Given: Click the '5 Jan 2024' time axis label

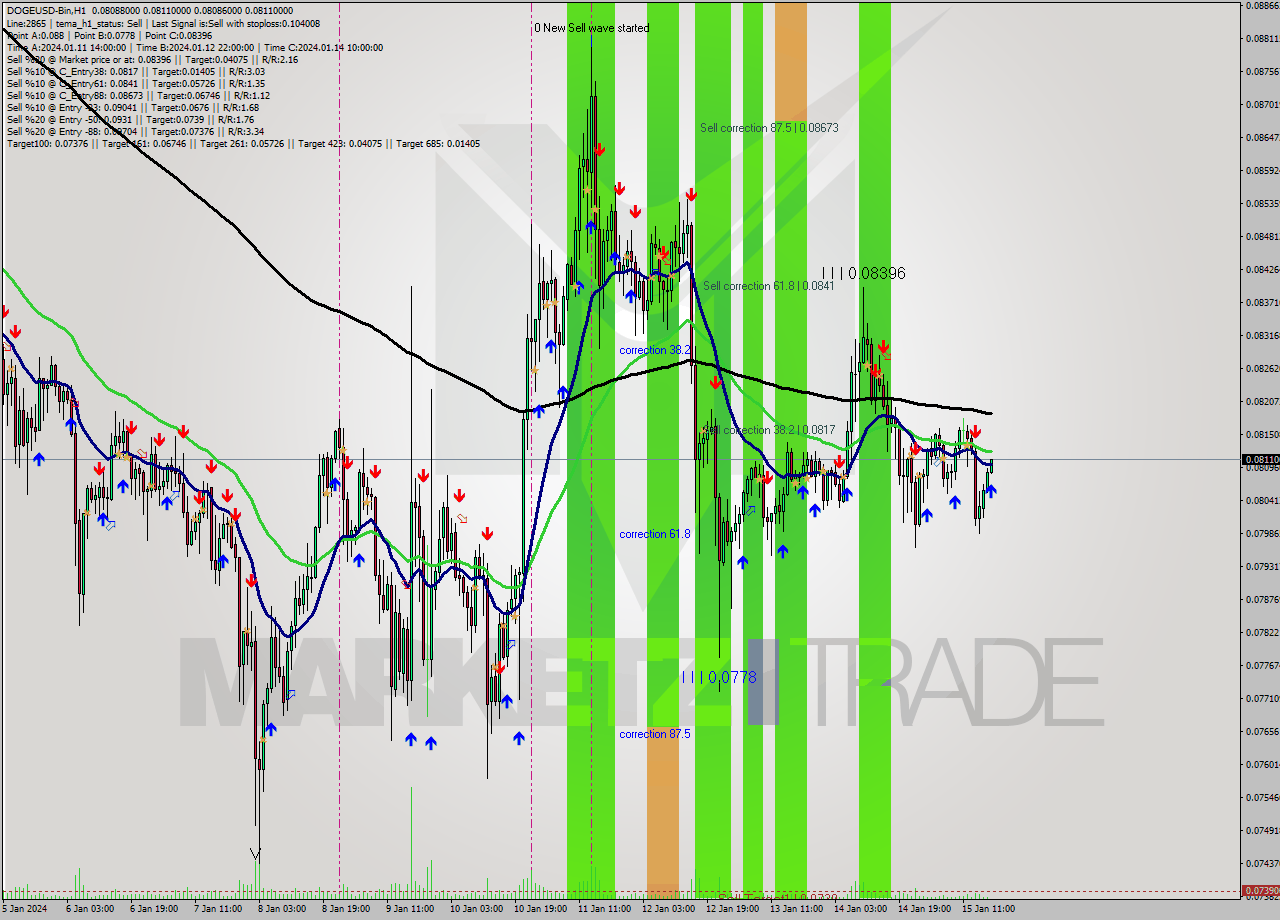Looking at the screenshot, I should tap(25, 909).
